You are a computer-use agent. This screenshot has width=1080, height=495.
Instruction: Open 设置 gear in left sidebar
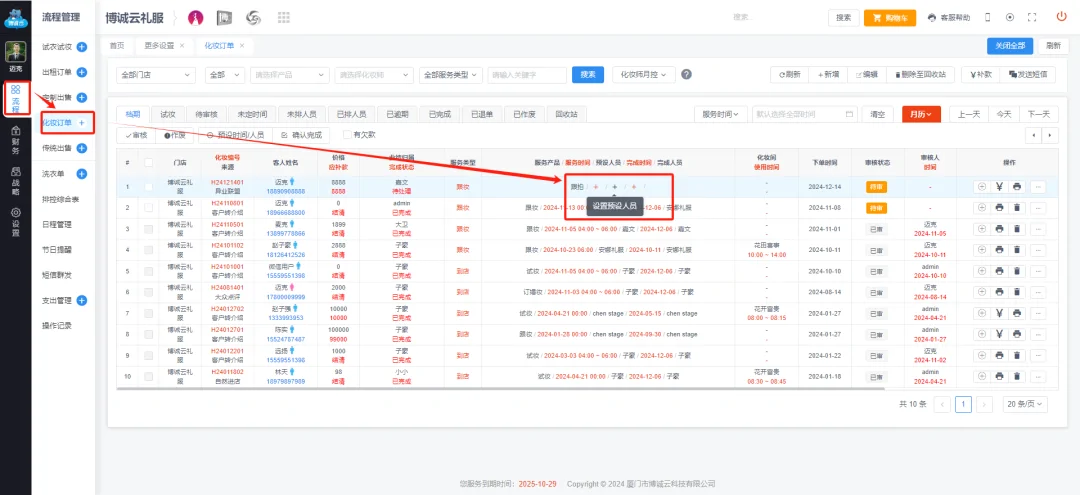click(15, 218)
